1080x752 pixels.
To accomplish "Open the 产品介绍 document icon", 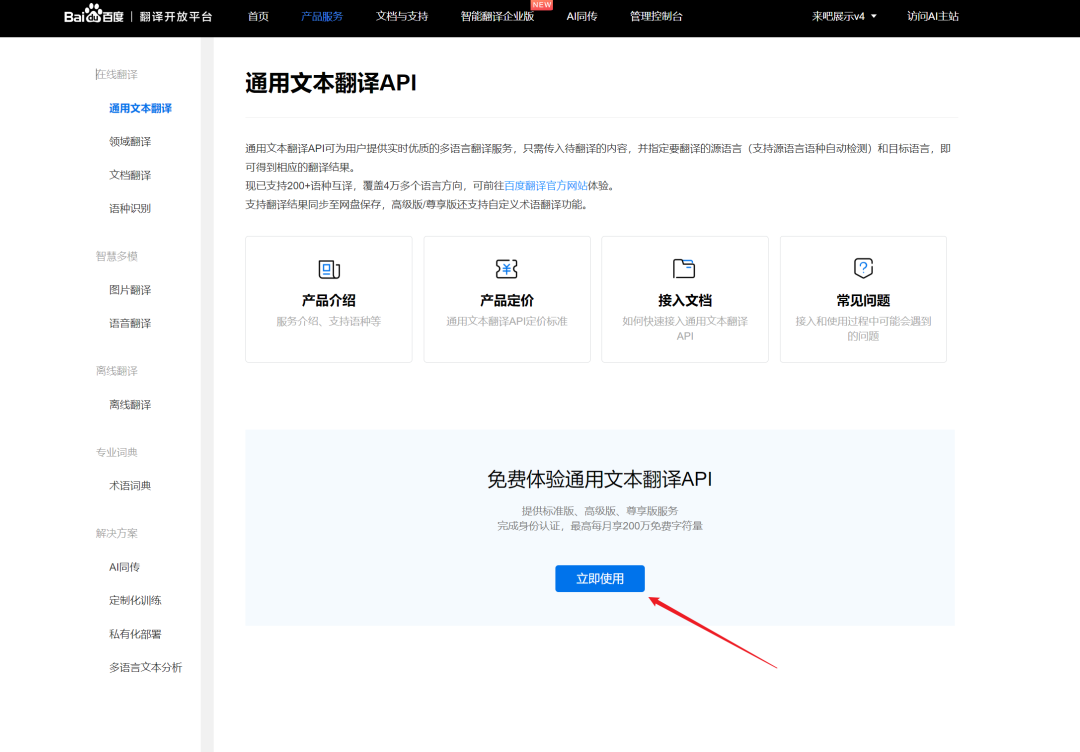I will tap(329, 269).
